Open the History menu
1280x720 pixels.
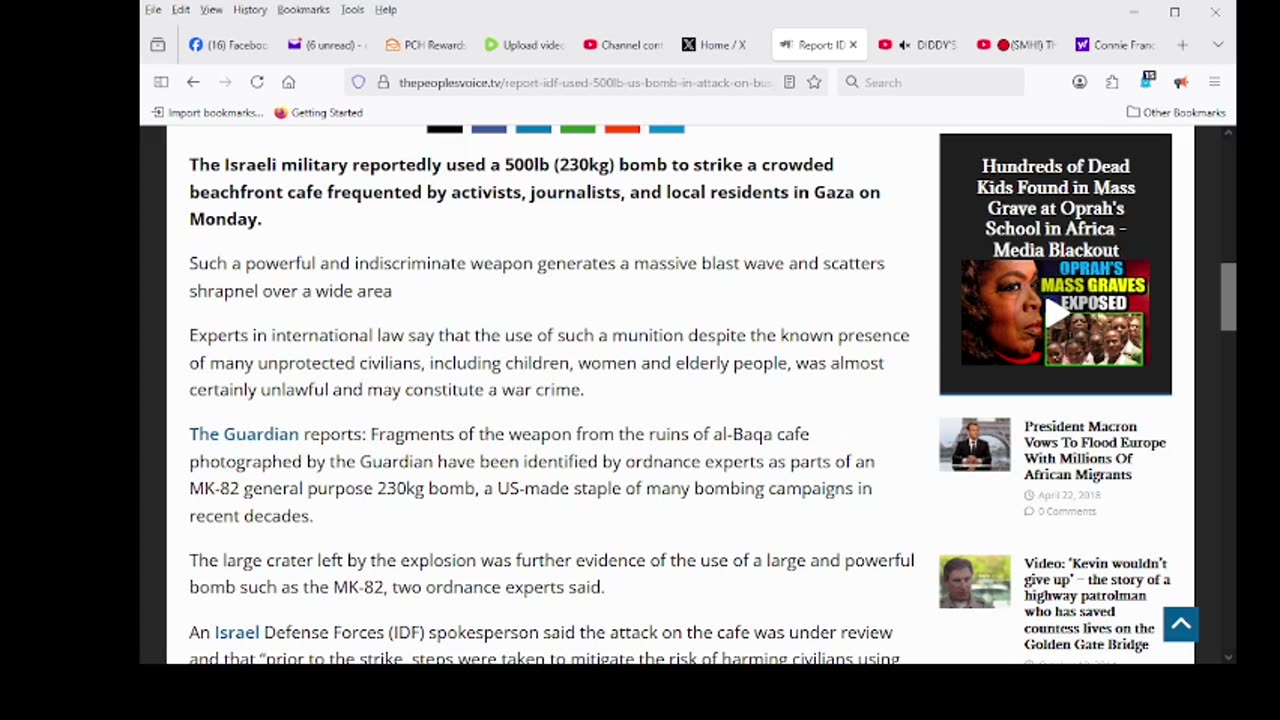(250, 10)
